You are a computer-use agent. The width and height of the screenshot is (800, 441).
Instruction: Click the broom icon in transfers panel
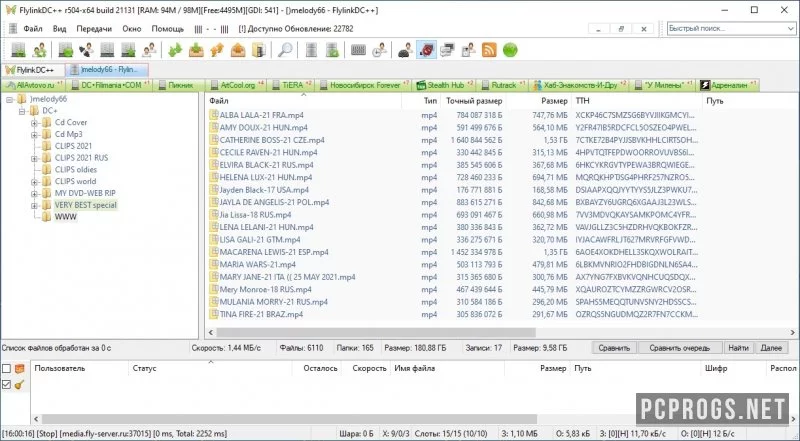[x=19, y=385]
